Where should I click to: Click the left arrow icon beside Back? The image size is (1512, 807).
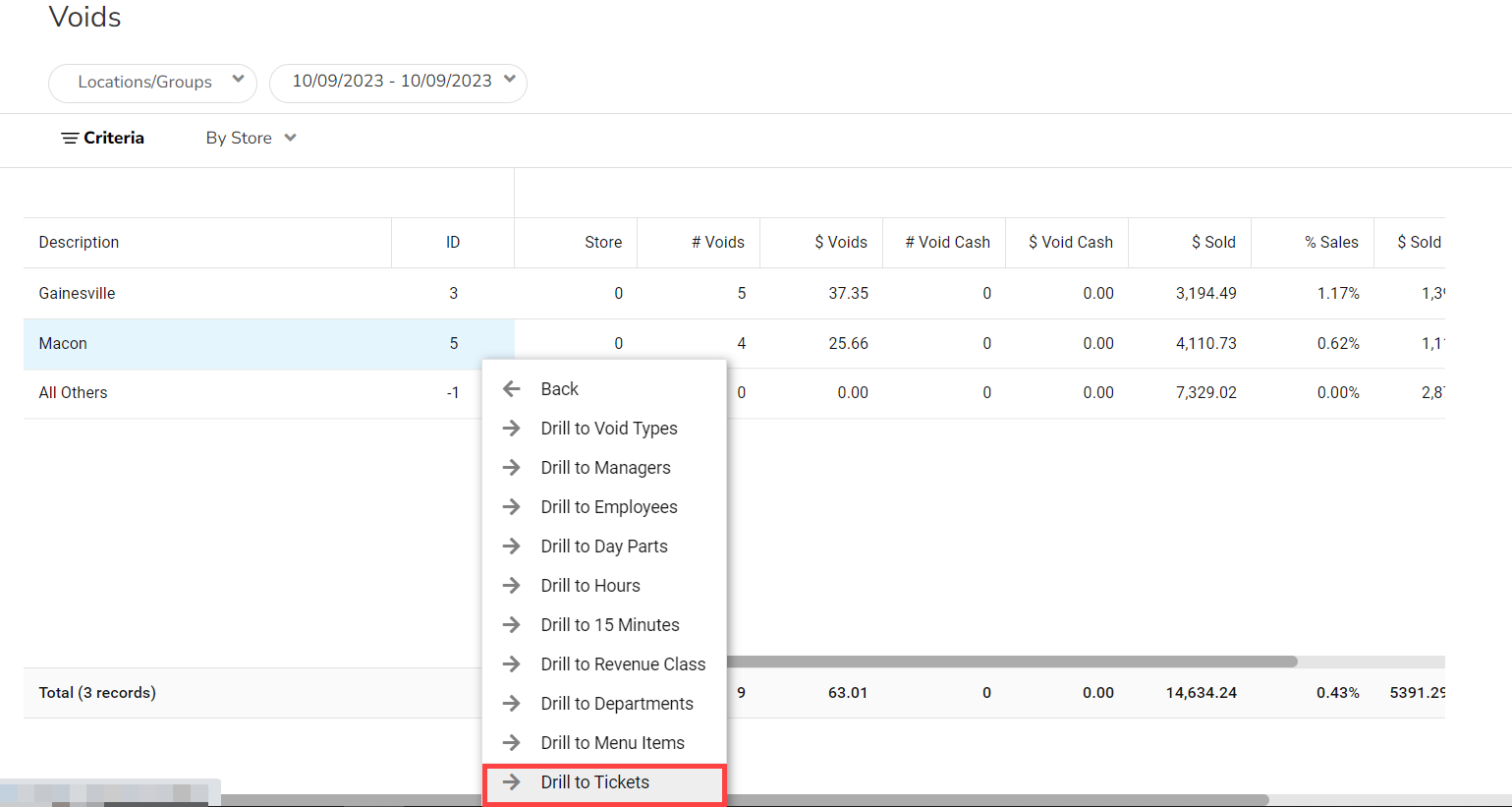coord(511,389)
